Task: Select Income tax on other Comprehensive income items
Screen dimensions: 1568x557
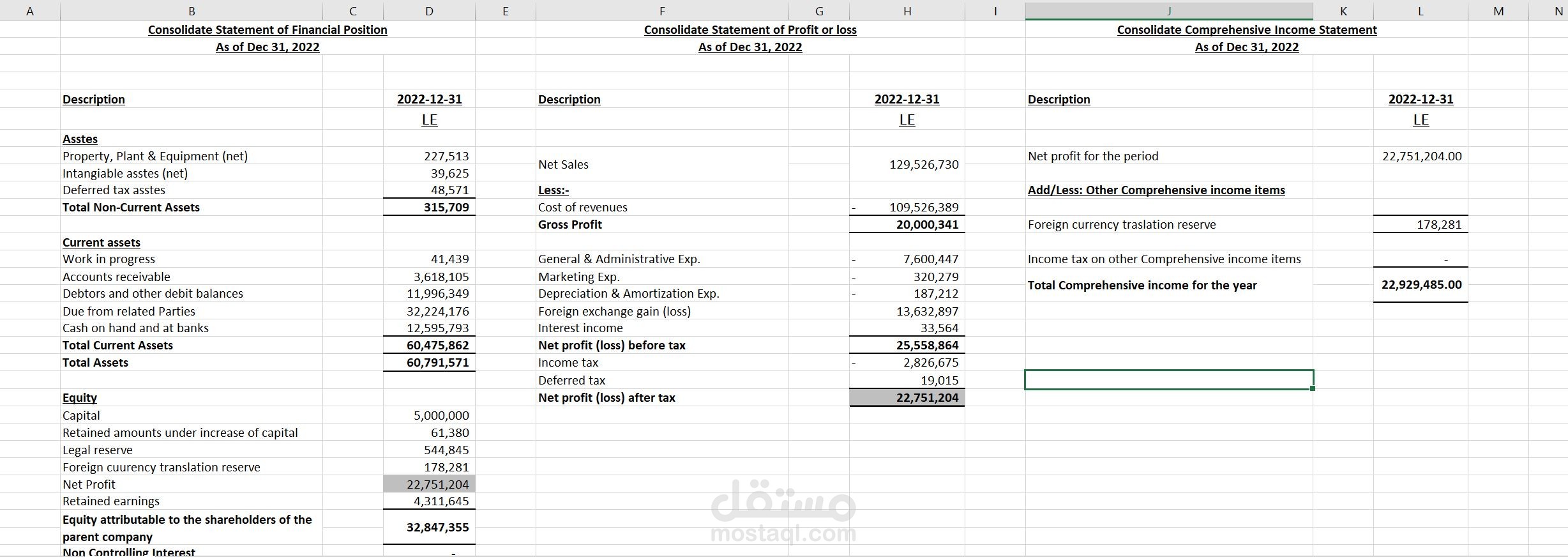Action: click(x=1164, y=259)
